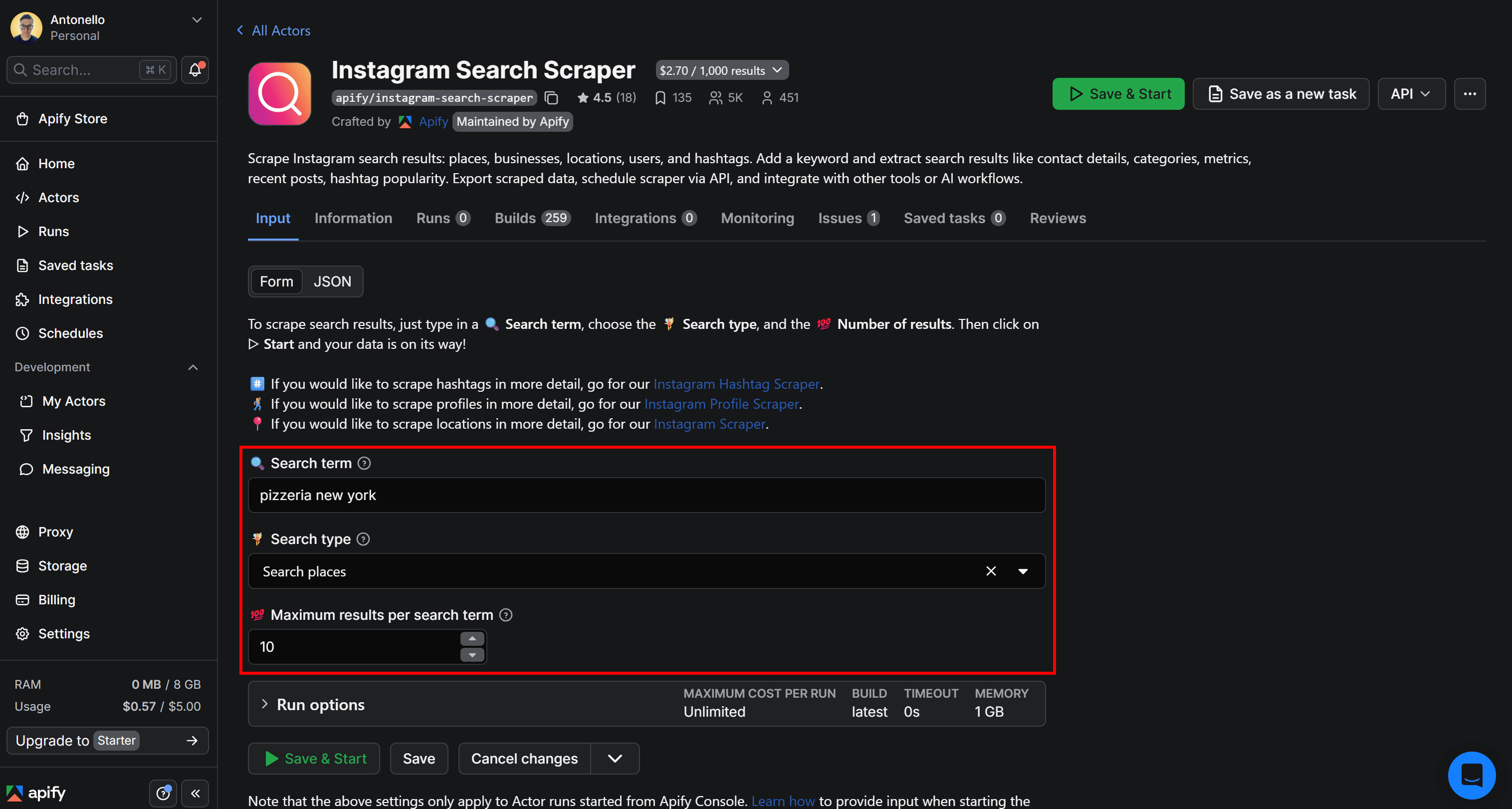Screen dimensions: 1512x809
Task: Open Insights from the sidebar
Action: pos(66,434)
